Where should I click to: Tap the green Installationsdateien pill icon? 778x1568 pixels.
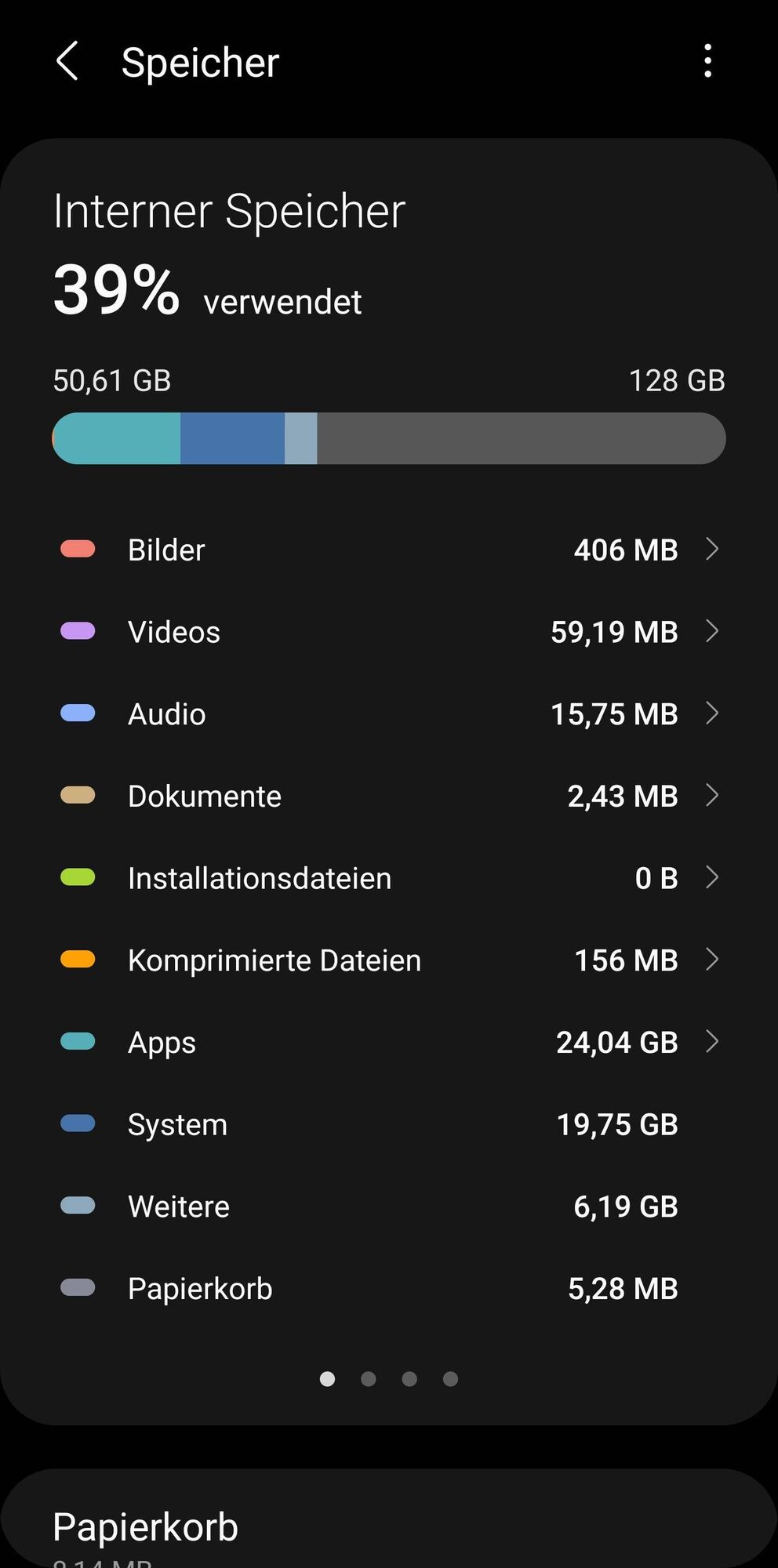[x=78, y=877]
